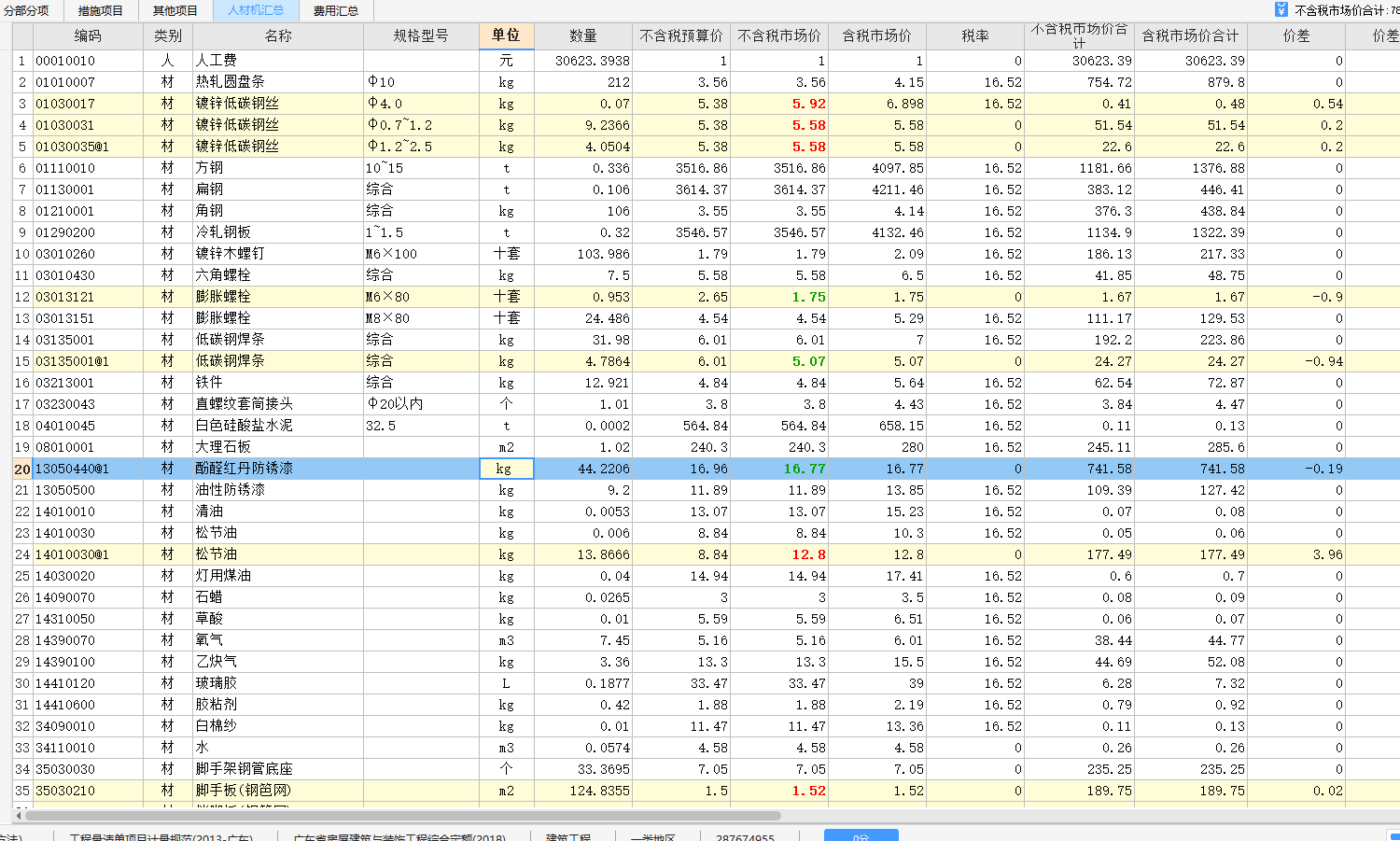Go to the 其他项目 tab
1400x841 pixels.
175,10
